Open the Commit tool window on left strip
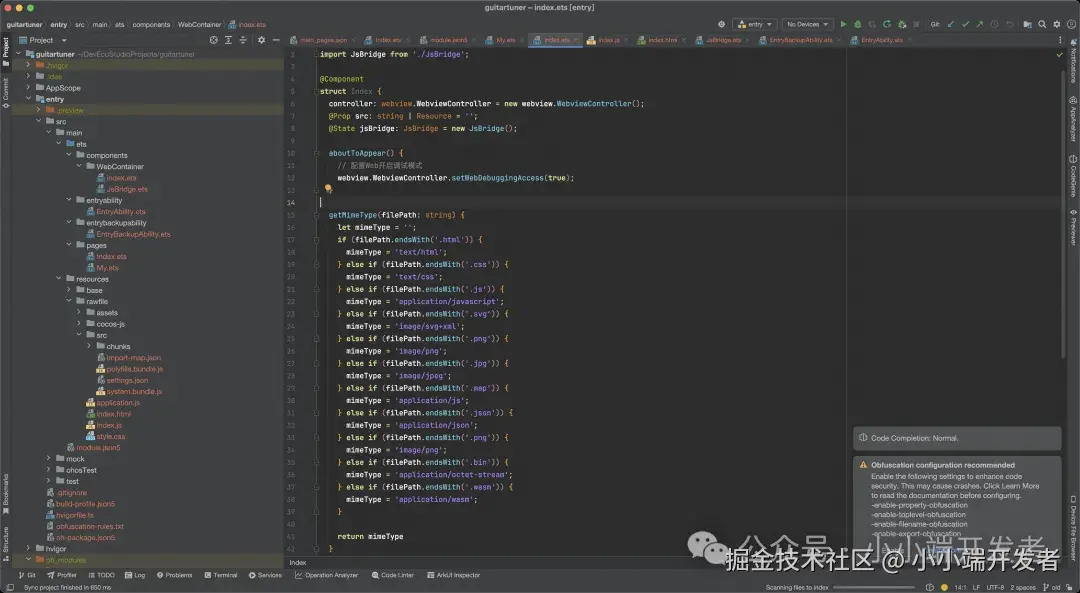This screenshot has height=593, width=1080. pyautogui.click(x=6, y=93)
